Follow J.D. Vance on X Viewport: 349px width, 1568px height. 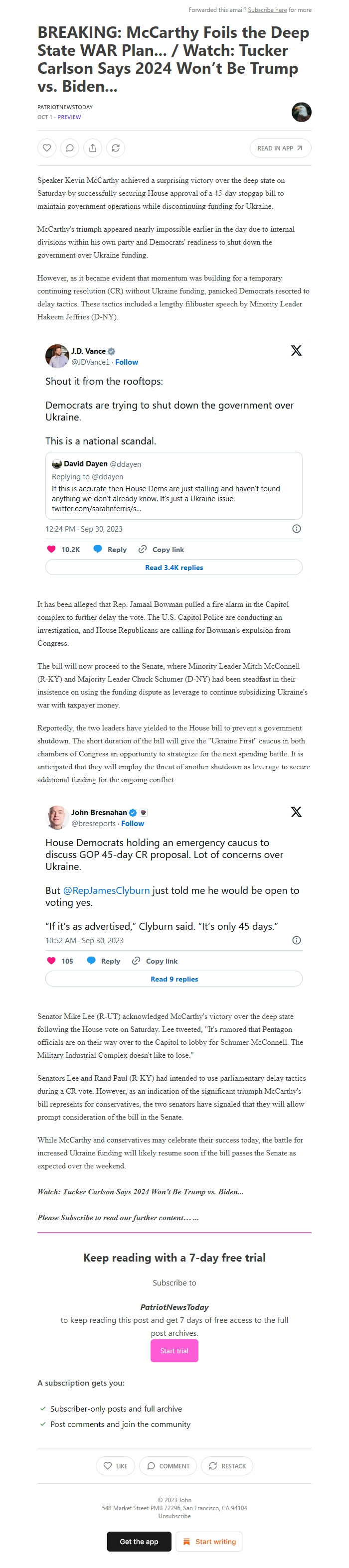[127, 362]
